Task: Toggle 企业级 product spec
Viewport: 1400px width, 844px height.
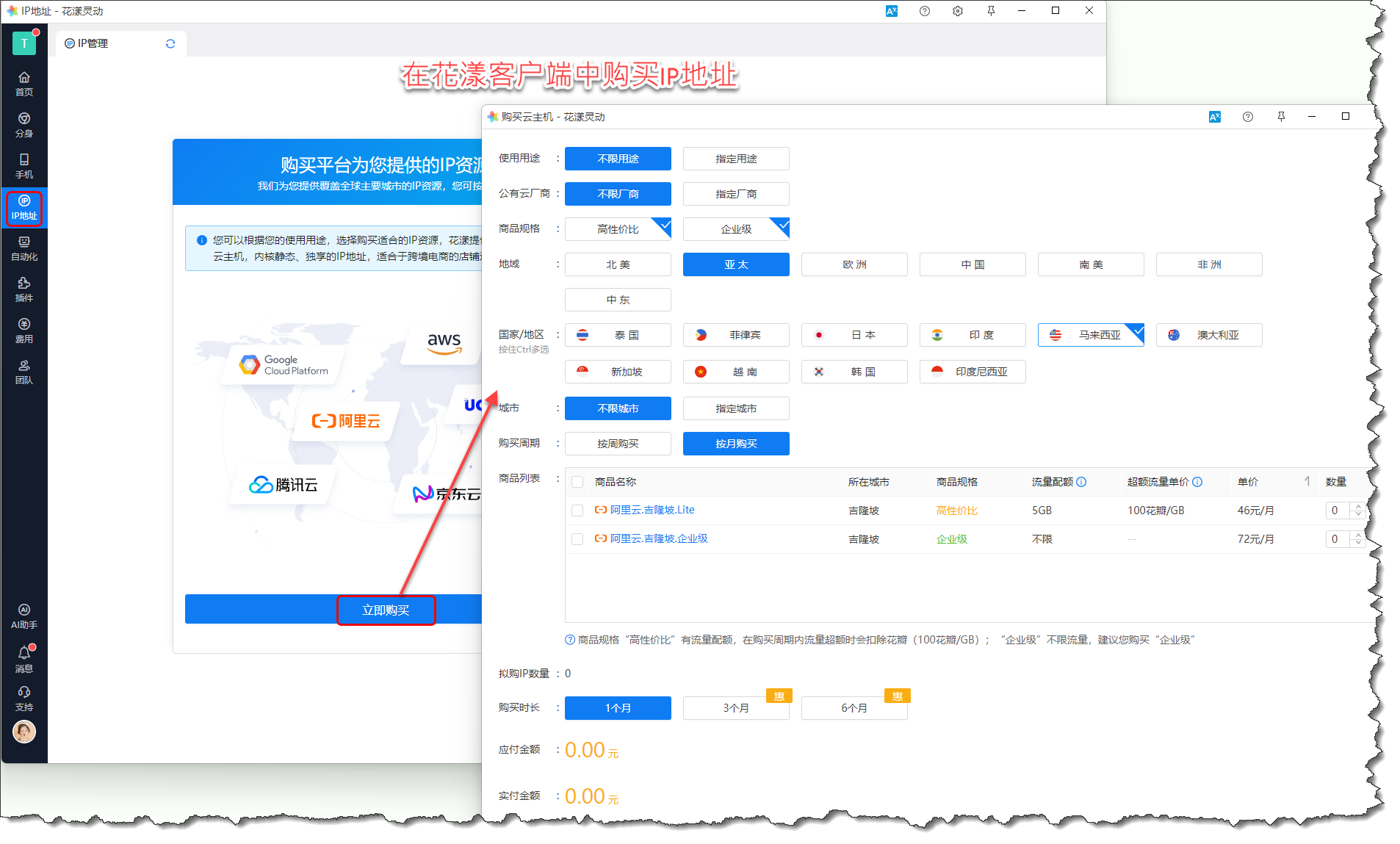Action: [736, 229]
